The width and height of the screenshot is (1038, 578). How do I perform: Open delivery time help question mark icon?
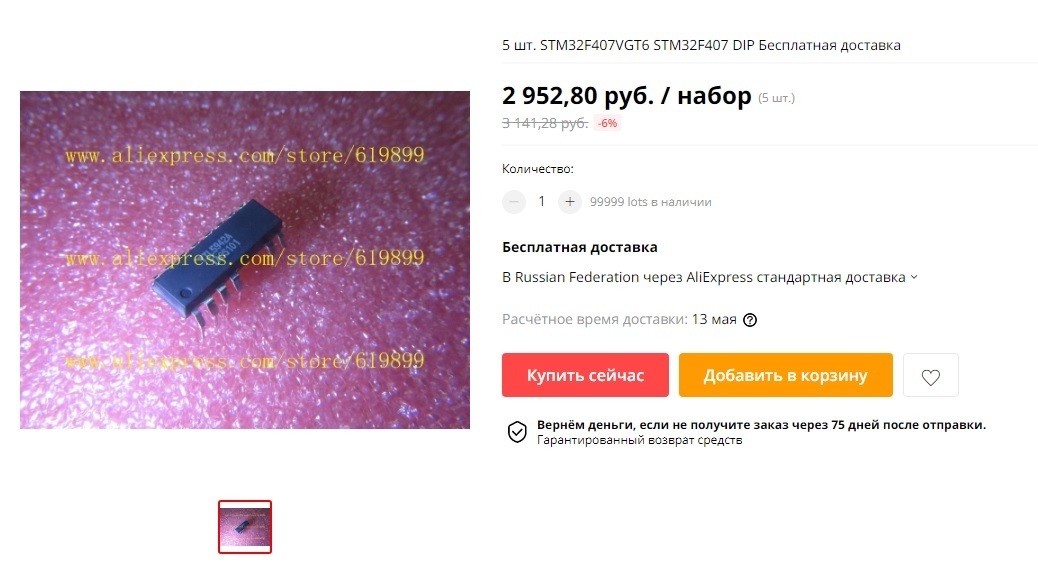pyautogui.click(x=749, y=320)
